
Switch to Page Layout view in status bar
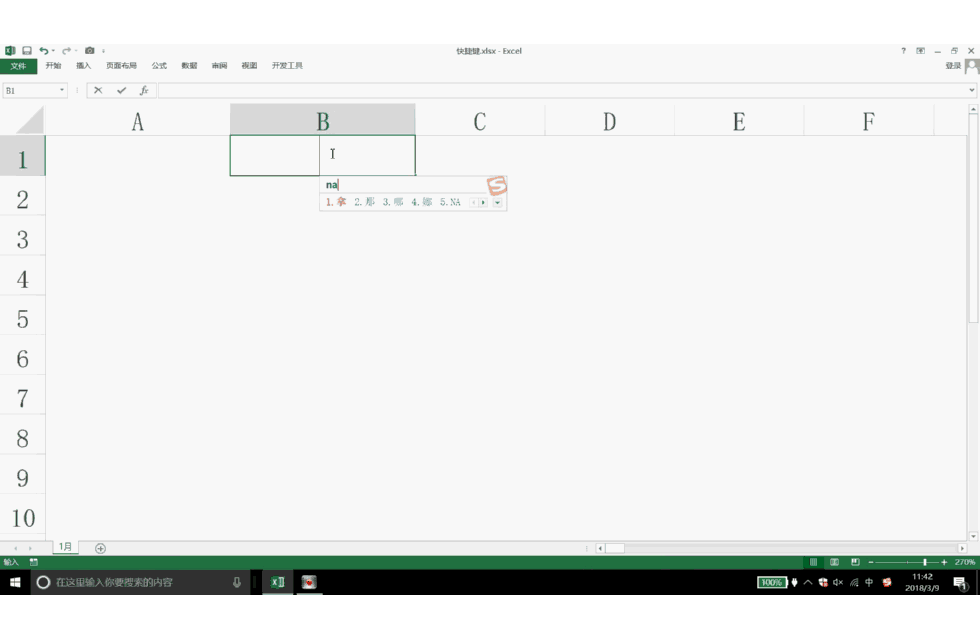point(834,562)
